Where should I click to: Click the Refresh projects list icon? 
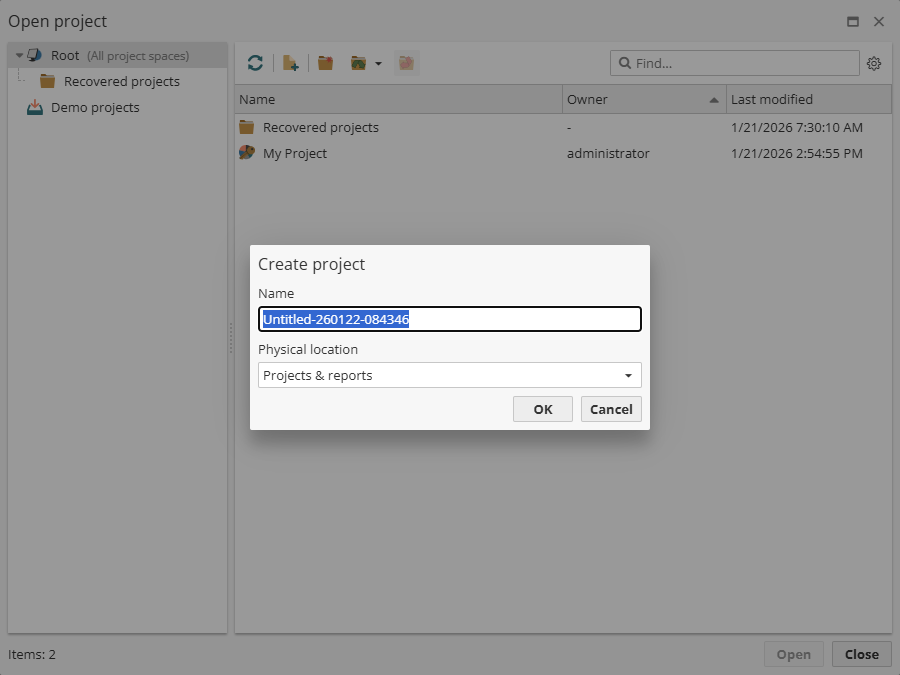(x=255, y=62)
